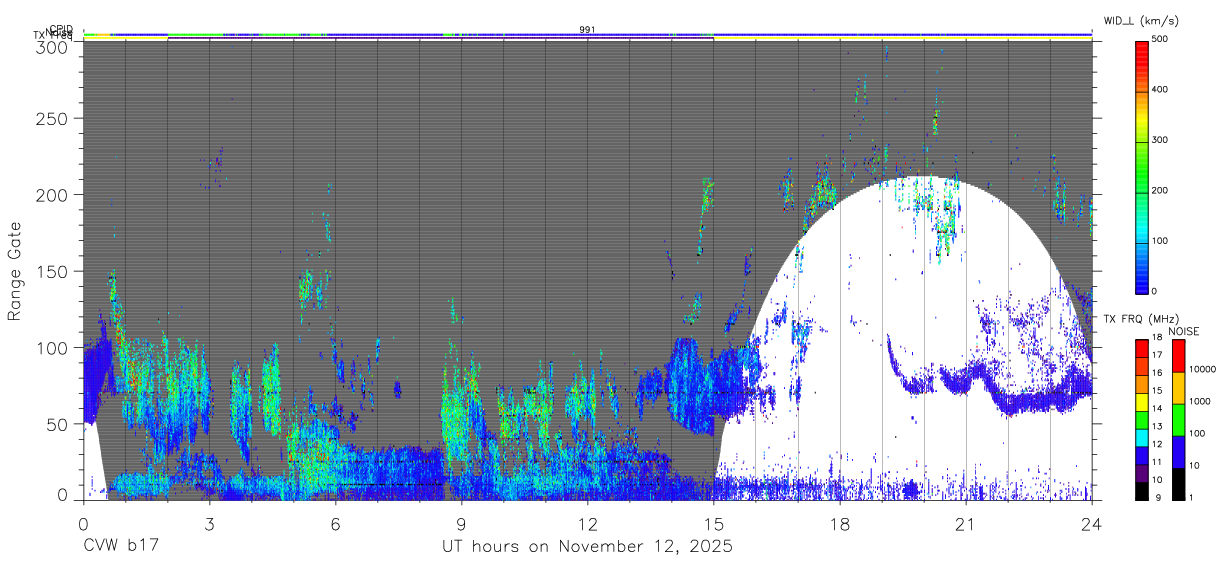Click the 1 tick in NOISE legend
The image size is (1228, 567).
(x=1189, y=498)
